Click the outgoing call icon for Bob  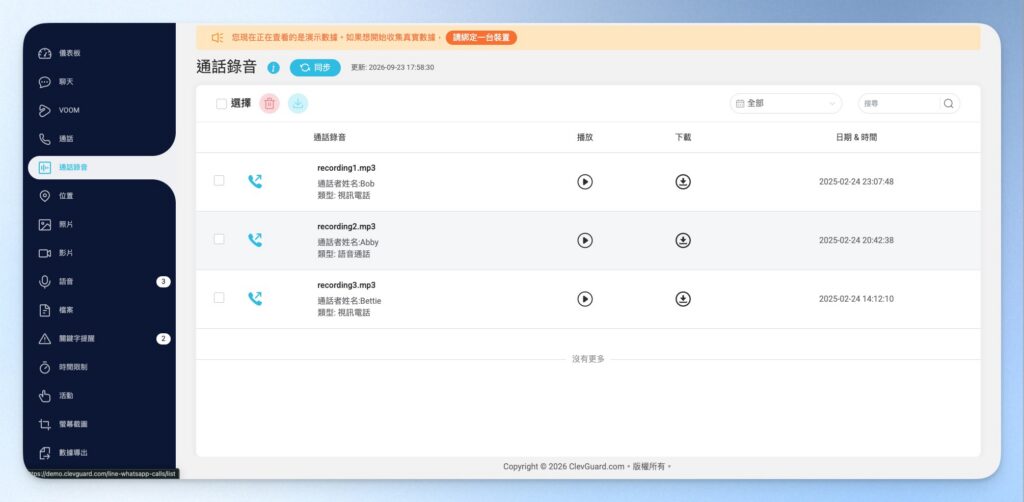(255, 181)
